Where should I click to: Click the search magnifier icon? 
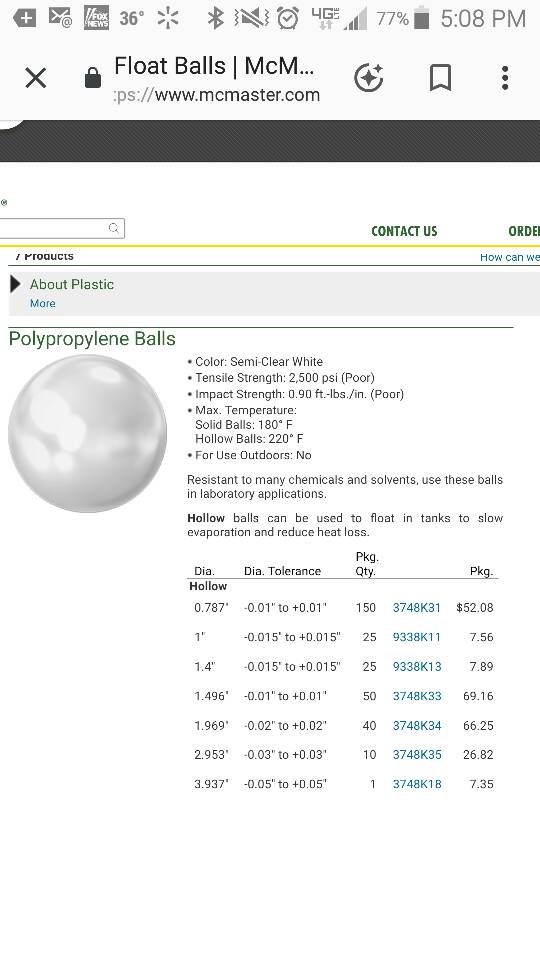click(114, 228)
